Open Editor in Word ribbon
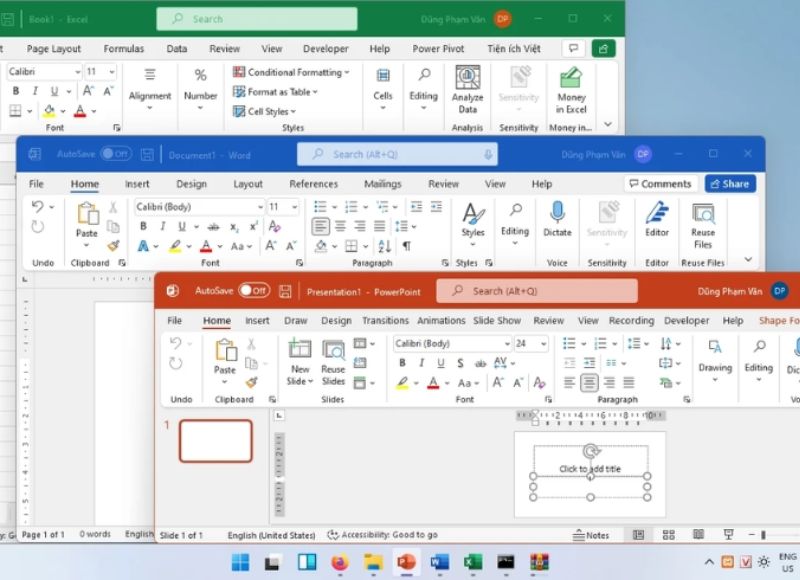This screenshot has width=800, height=580. click(x=657, y=213)
